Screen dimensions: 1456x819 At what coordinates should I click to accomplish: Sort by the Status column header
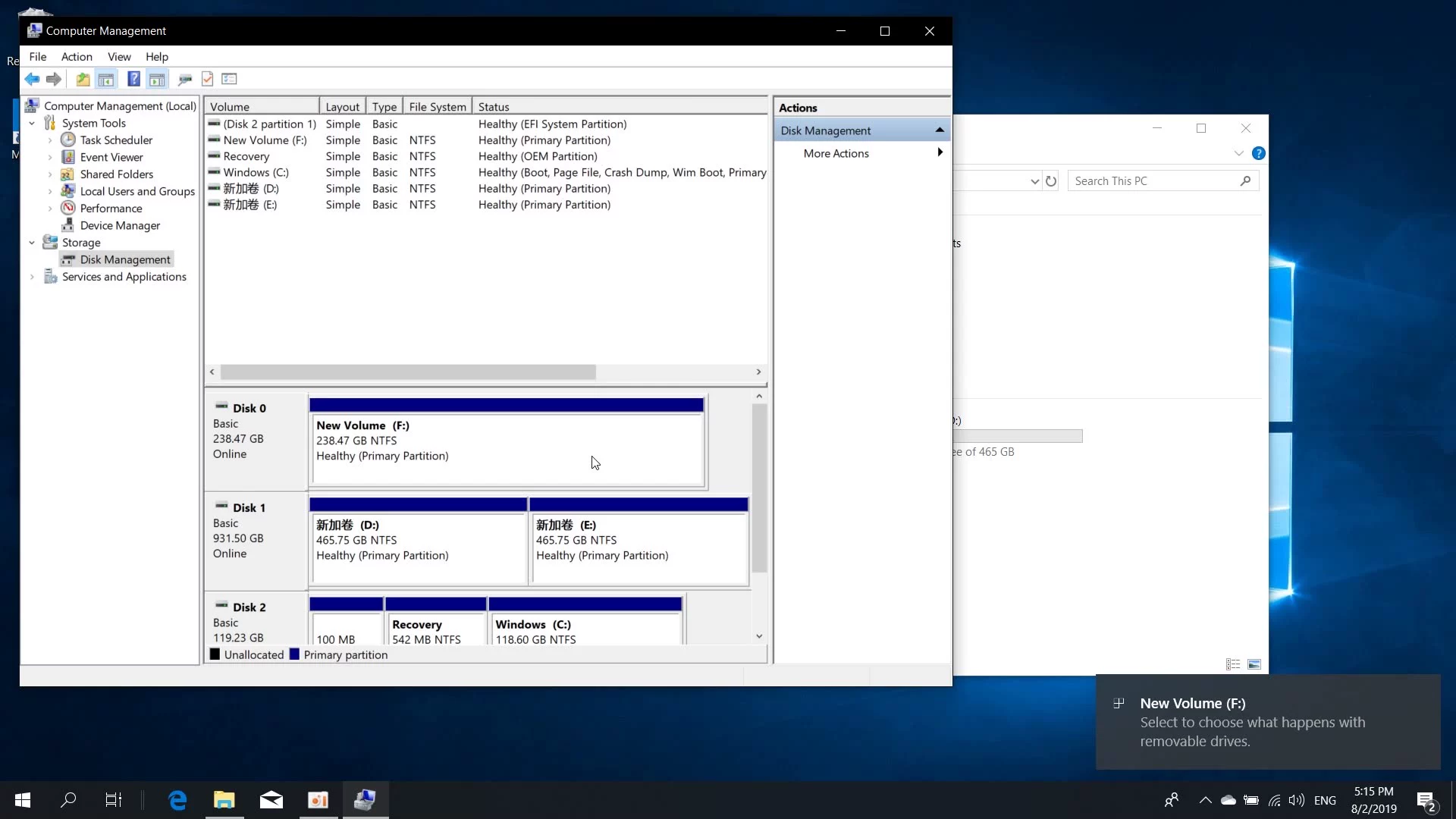point(620,107)
